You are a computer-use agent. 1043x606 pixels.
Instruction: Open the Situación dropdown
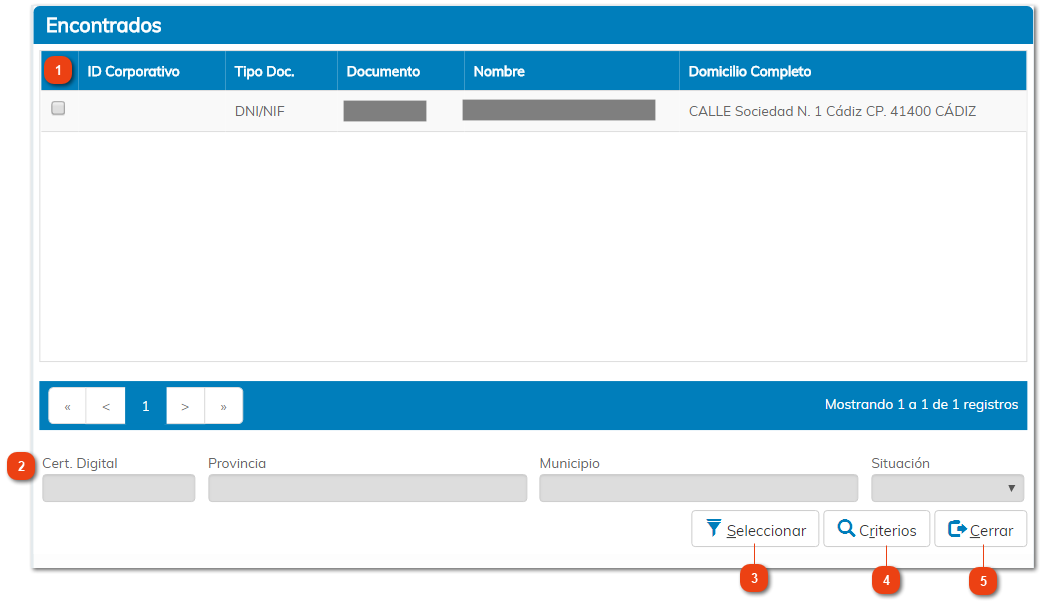[947, 488]
